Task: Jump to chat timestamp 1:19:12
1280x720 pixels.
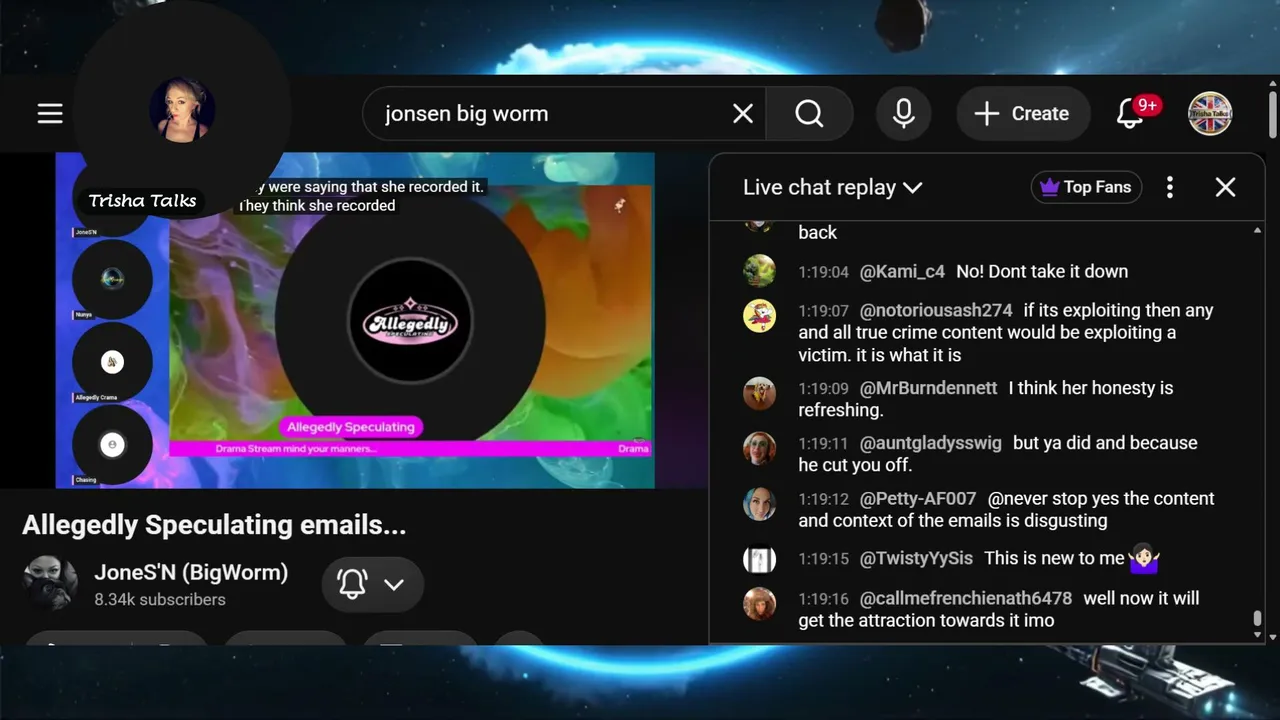Action: [823, 499]
